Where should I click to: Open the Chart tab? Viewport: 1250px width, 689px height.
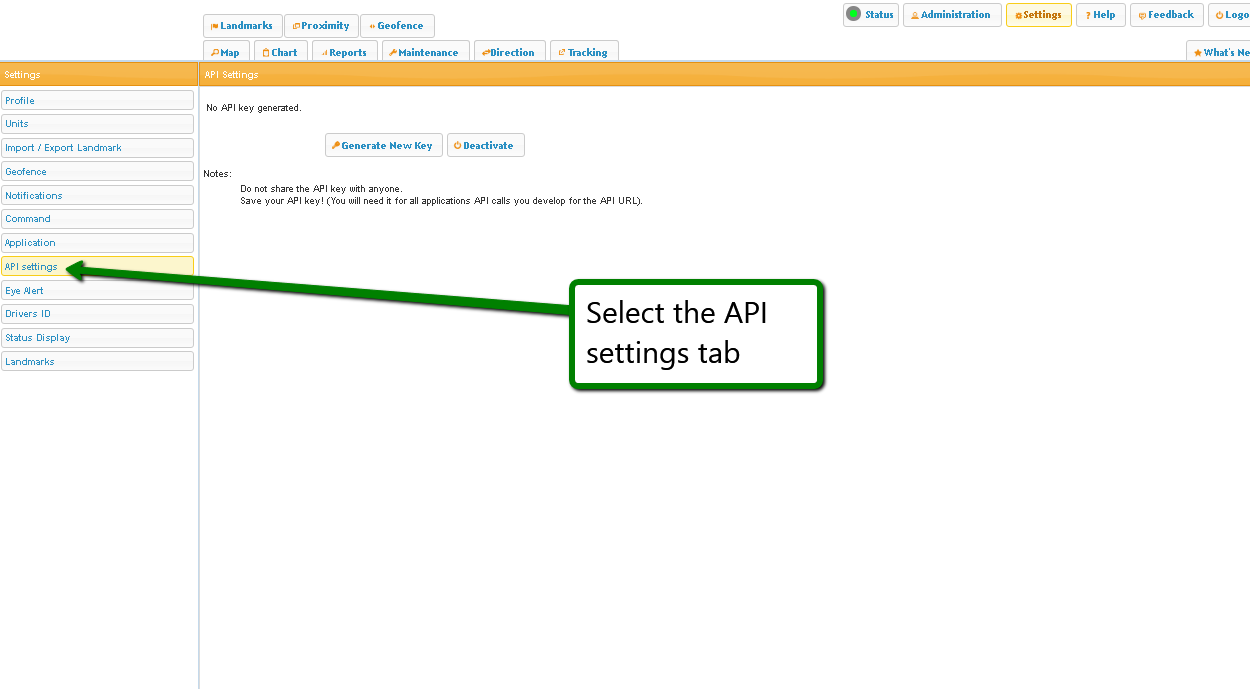[280, 52]
